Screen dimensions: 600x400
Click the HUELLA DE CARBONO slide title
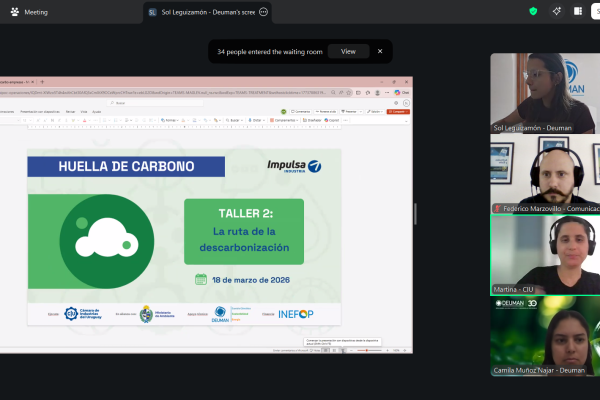click(126, 167)
